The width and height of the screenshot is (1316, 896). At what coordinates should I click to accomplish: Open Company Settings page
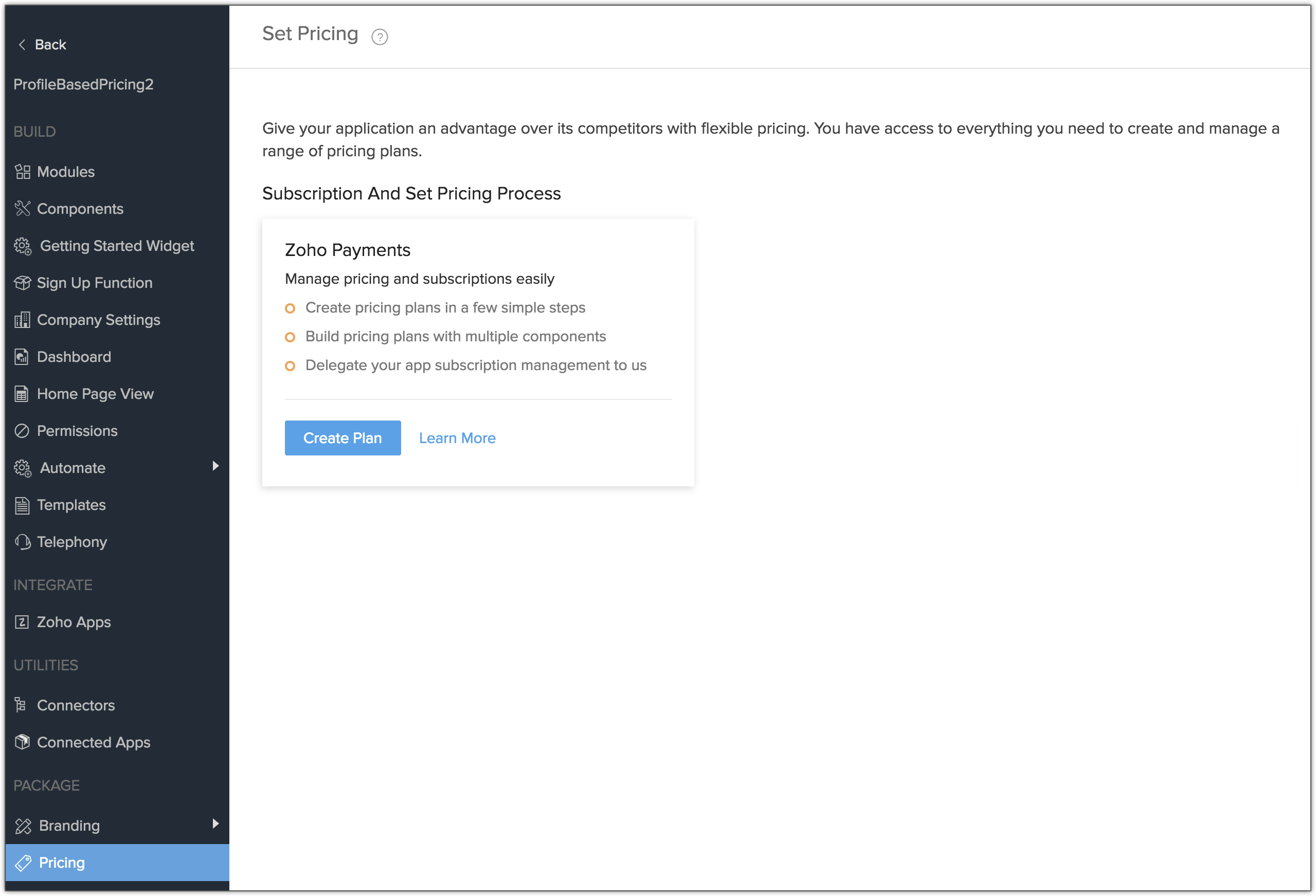[x=117, y=320]
